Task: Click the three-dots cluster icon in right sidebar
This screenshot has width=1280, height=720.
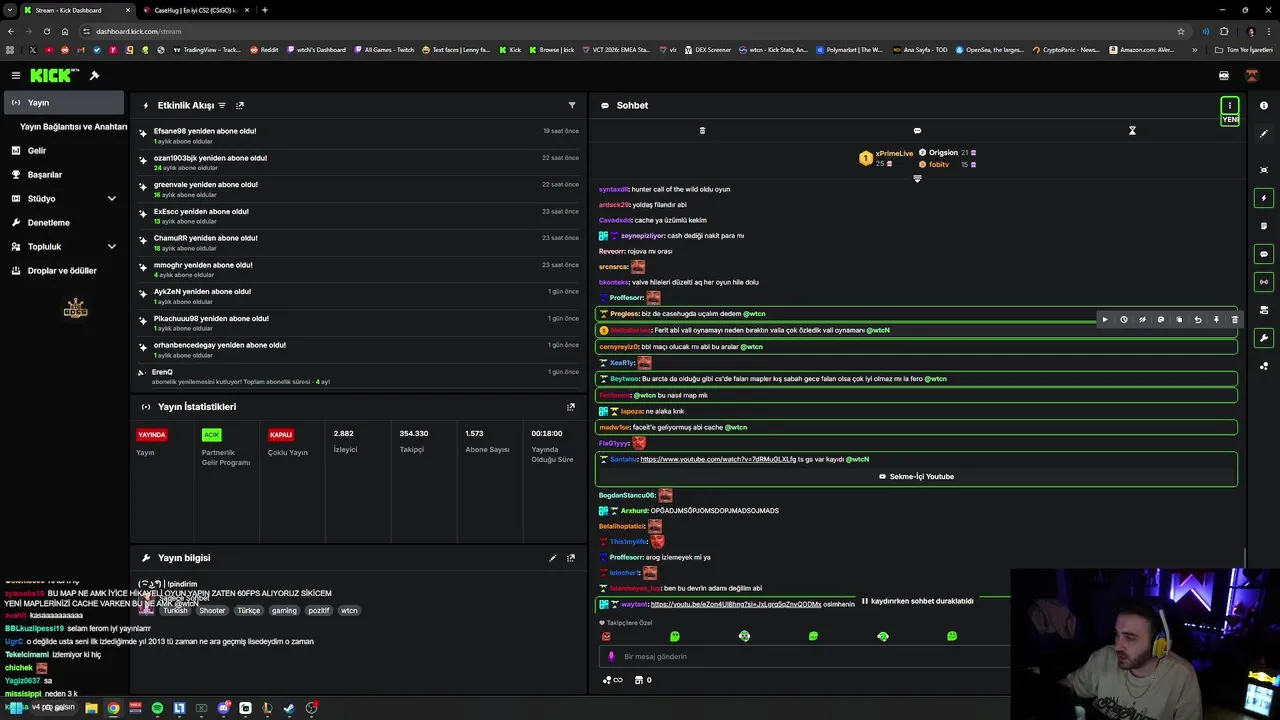Action: (x=1264, y=366)
